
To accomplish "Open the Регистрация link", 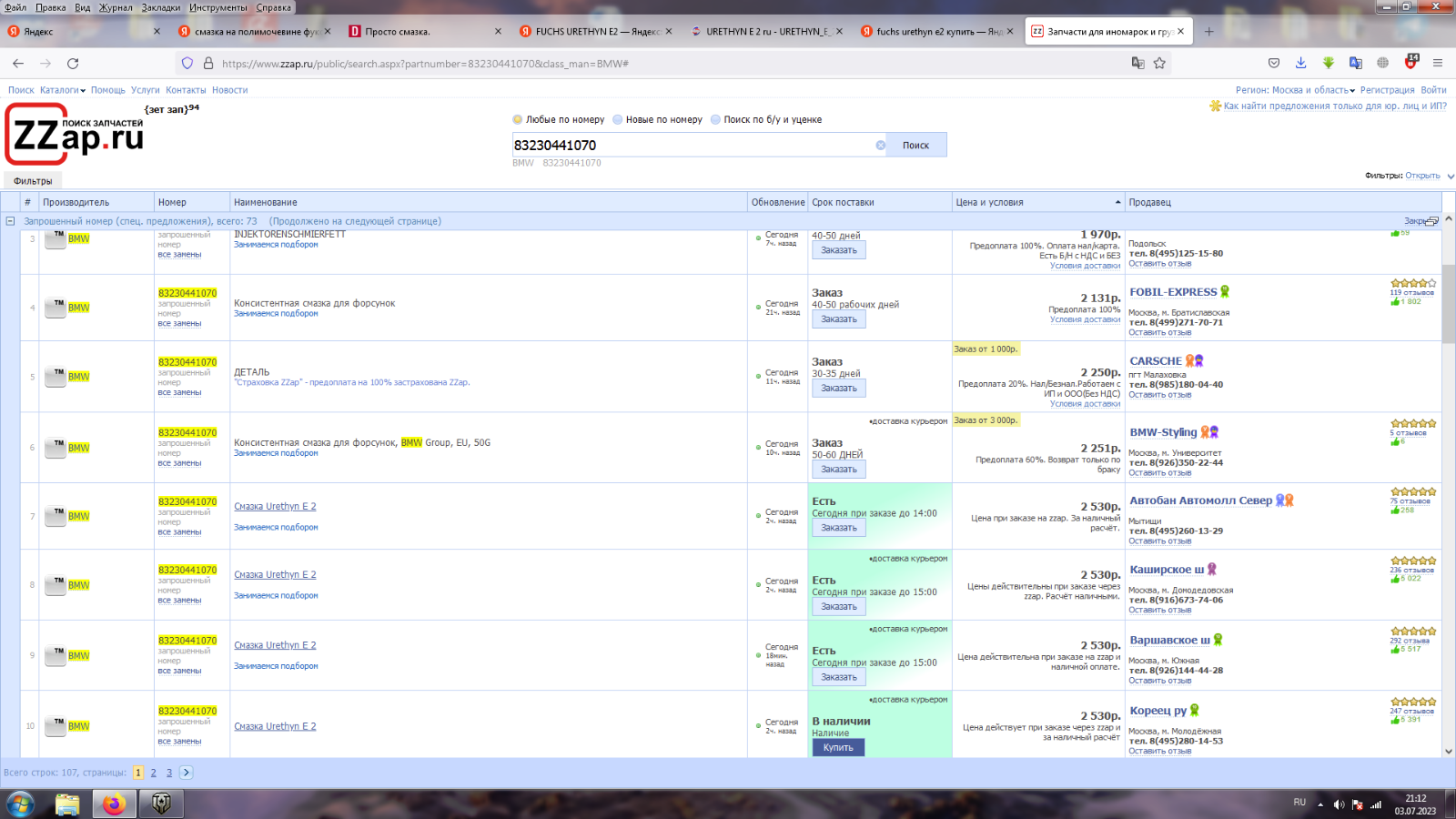I will [1387, 90].
